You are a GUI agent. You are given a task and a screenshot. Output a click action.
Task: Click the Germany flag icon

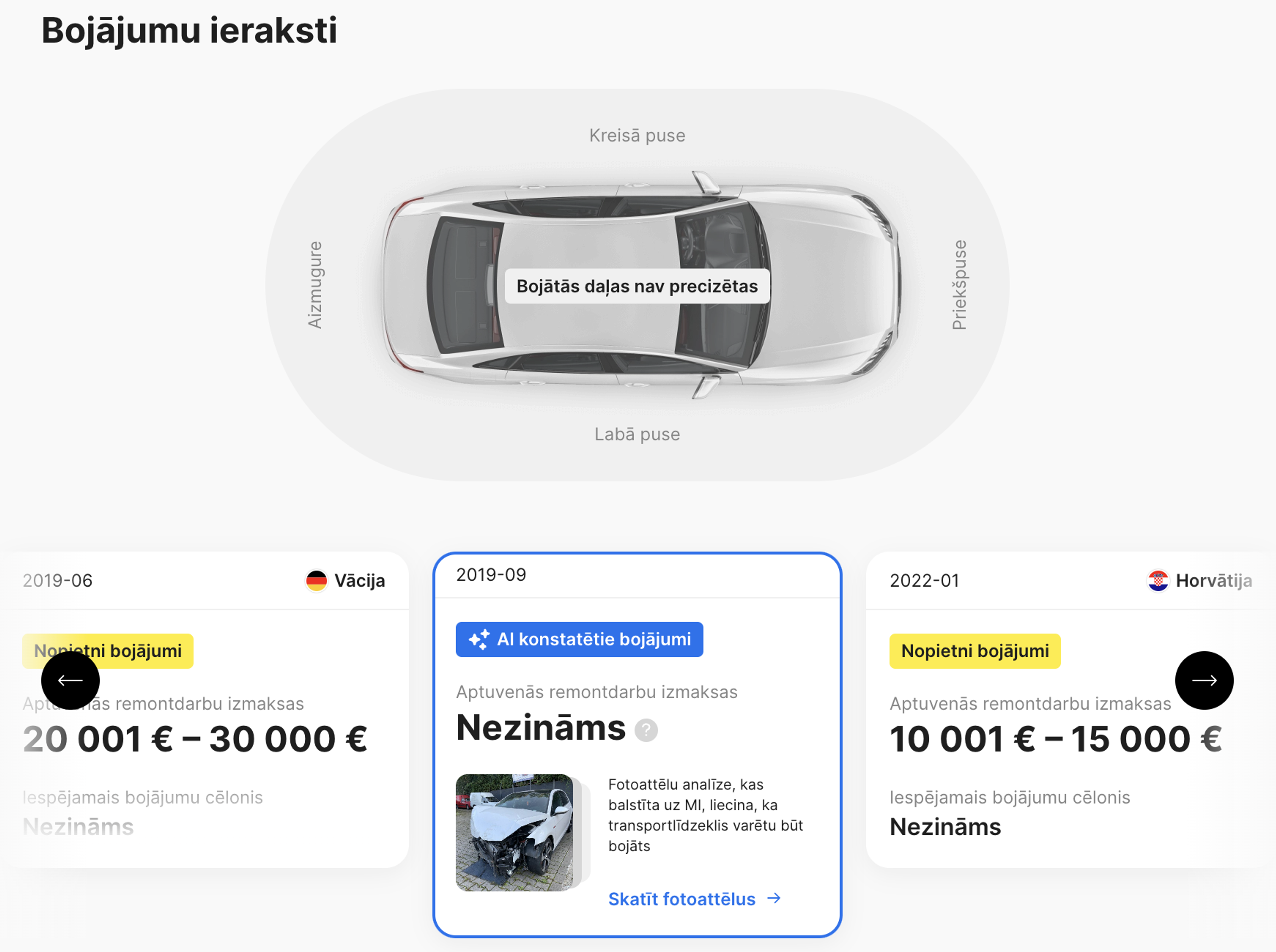coord(316,581)
